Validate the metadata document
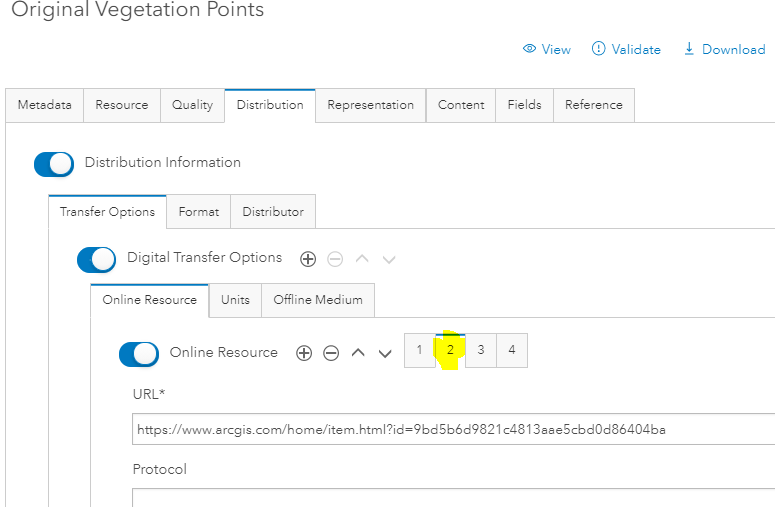Screen dimensions: 775x507 click(626, 49)
